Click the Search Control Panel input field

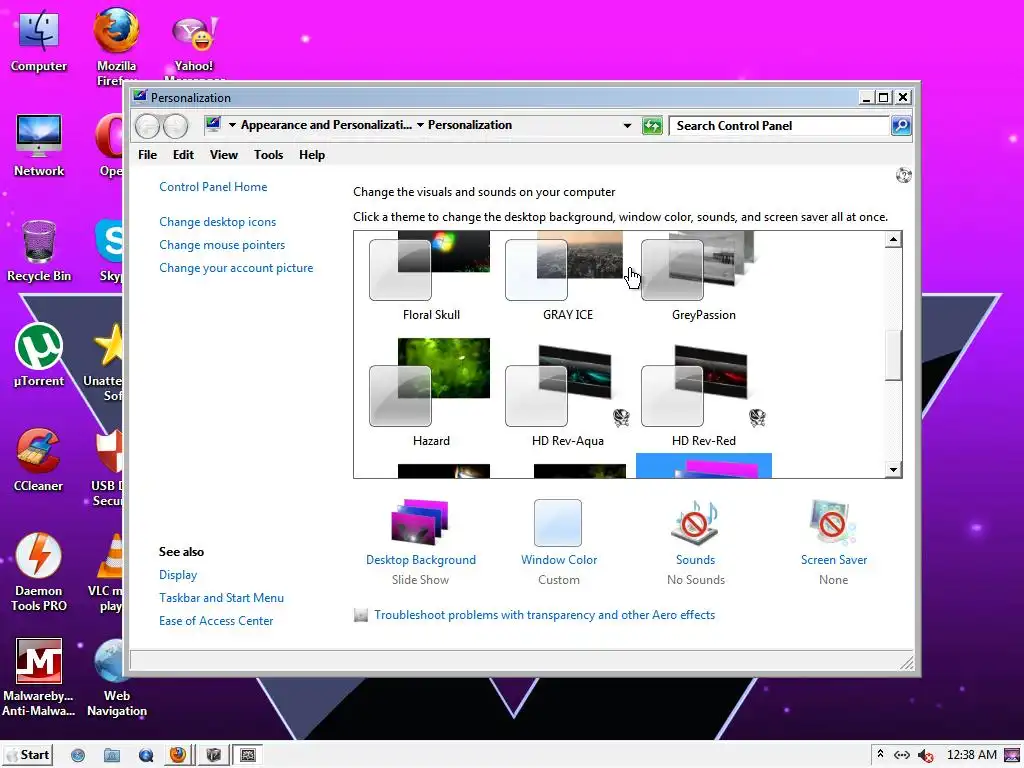(x=780, y=125)
